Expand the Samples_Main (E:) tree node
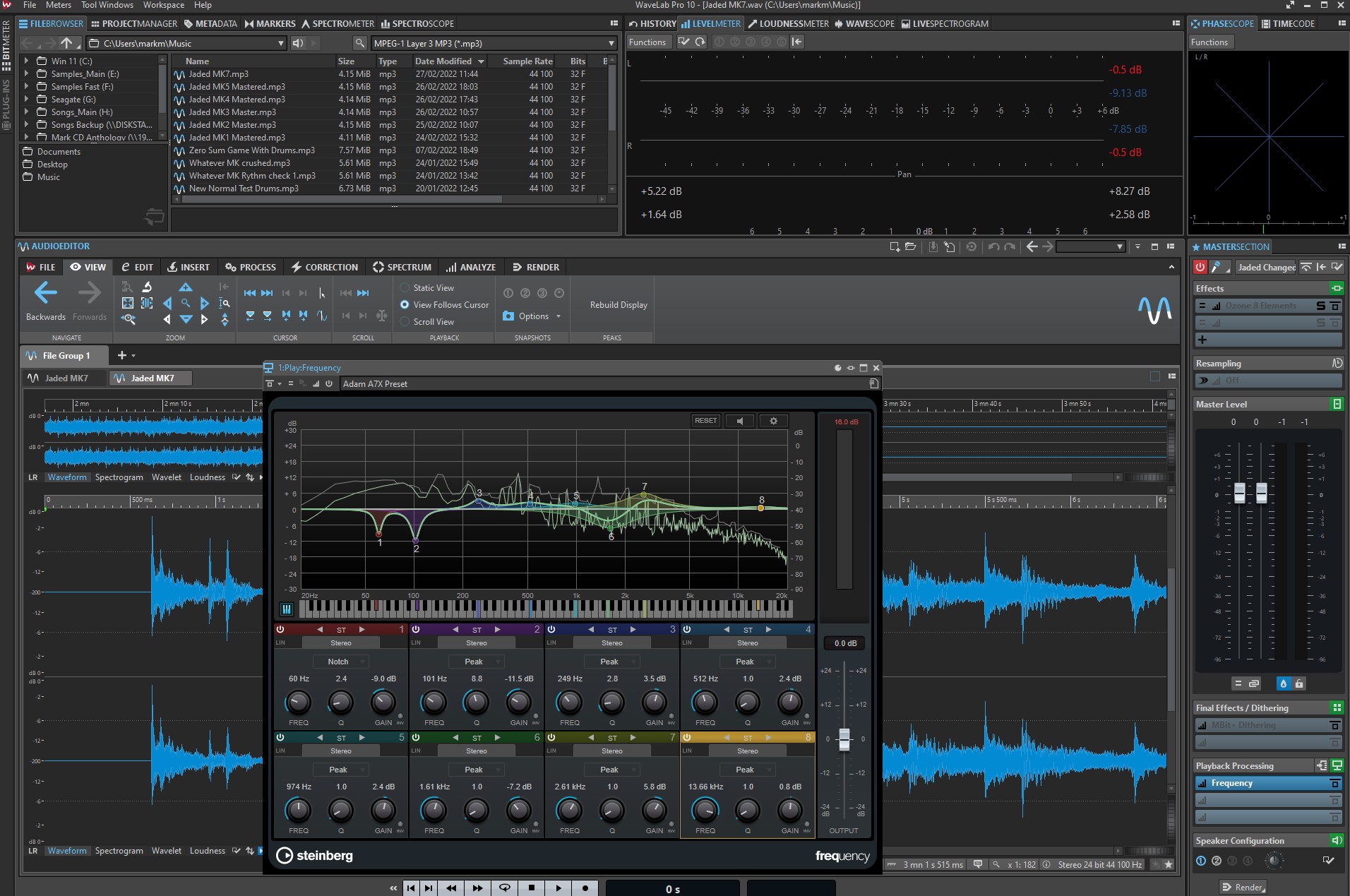This screenshot has height=896, width=1350. (x=27, y=74)
